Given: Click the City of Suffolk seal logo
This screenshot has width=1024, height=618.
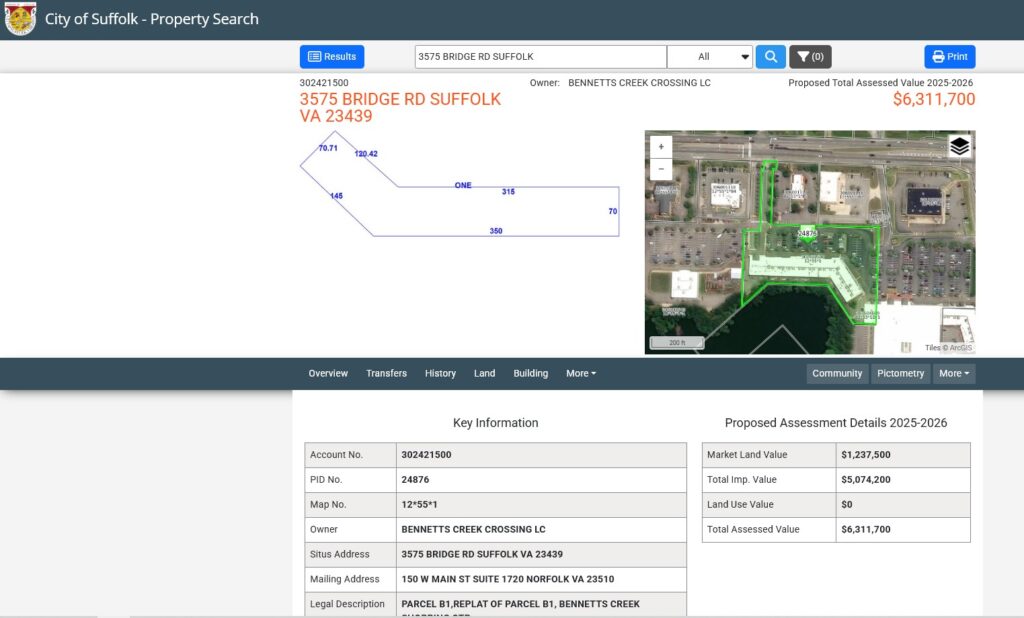Looking at the screenshot, I should (20, 19).
